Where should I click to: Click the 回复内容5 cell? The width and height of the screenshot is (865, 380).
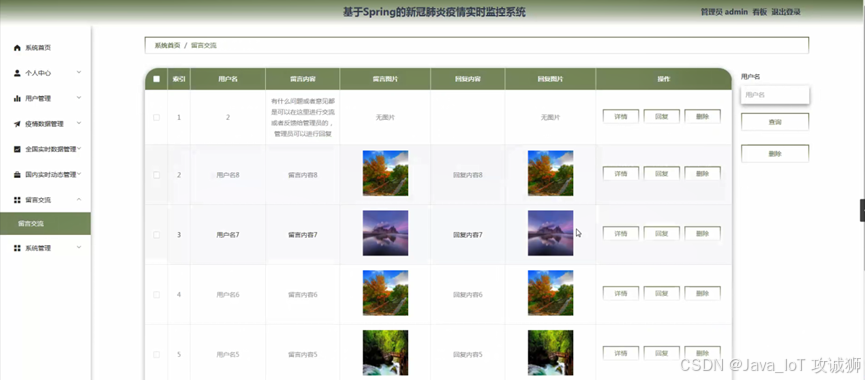(467, 354)
